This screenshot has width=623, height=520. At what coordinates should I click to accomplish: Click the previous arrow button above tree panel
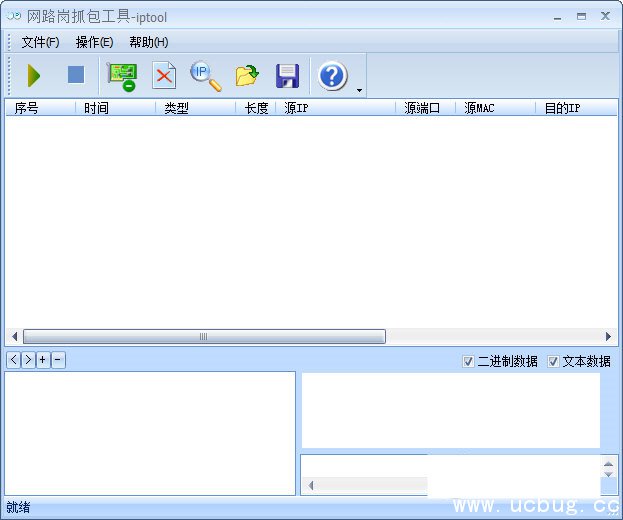13,360
